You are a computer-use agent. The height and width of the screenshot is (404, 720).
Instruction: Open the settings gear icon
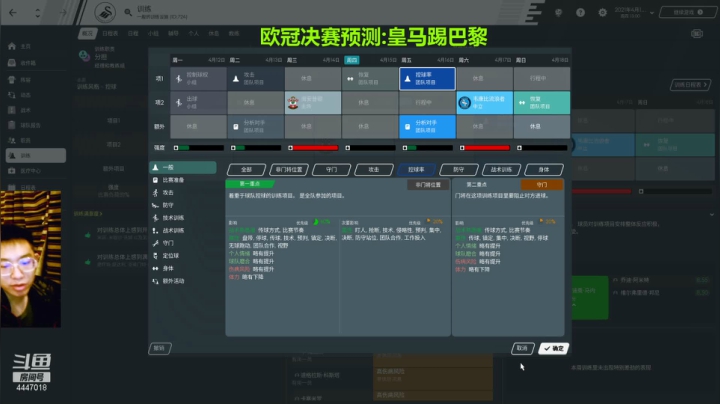tap(602, 12)
